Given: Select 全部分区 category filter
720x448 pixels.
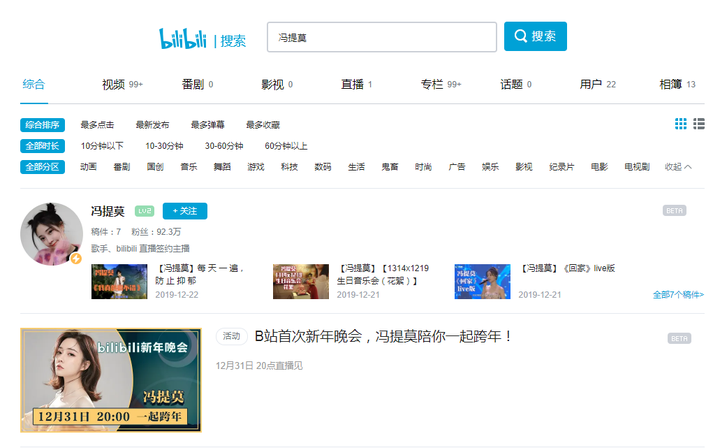Looking at the screenshot, I should tap(42, 167).
